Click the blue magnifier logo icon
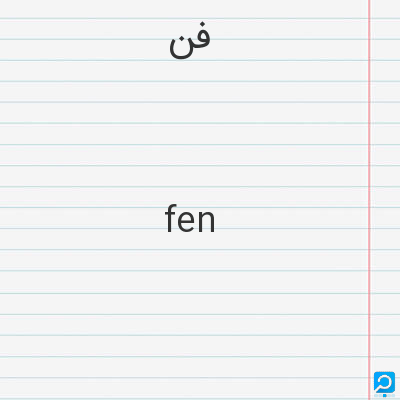 click(x=384, y=382)
